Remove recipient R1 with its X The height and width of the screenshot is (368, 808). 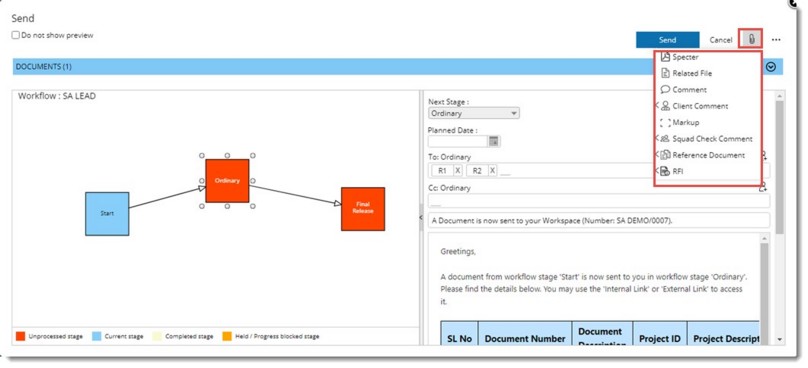(x=458, y=171)
